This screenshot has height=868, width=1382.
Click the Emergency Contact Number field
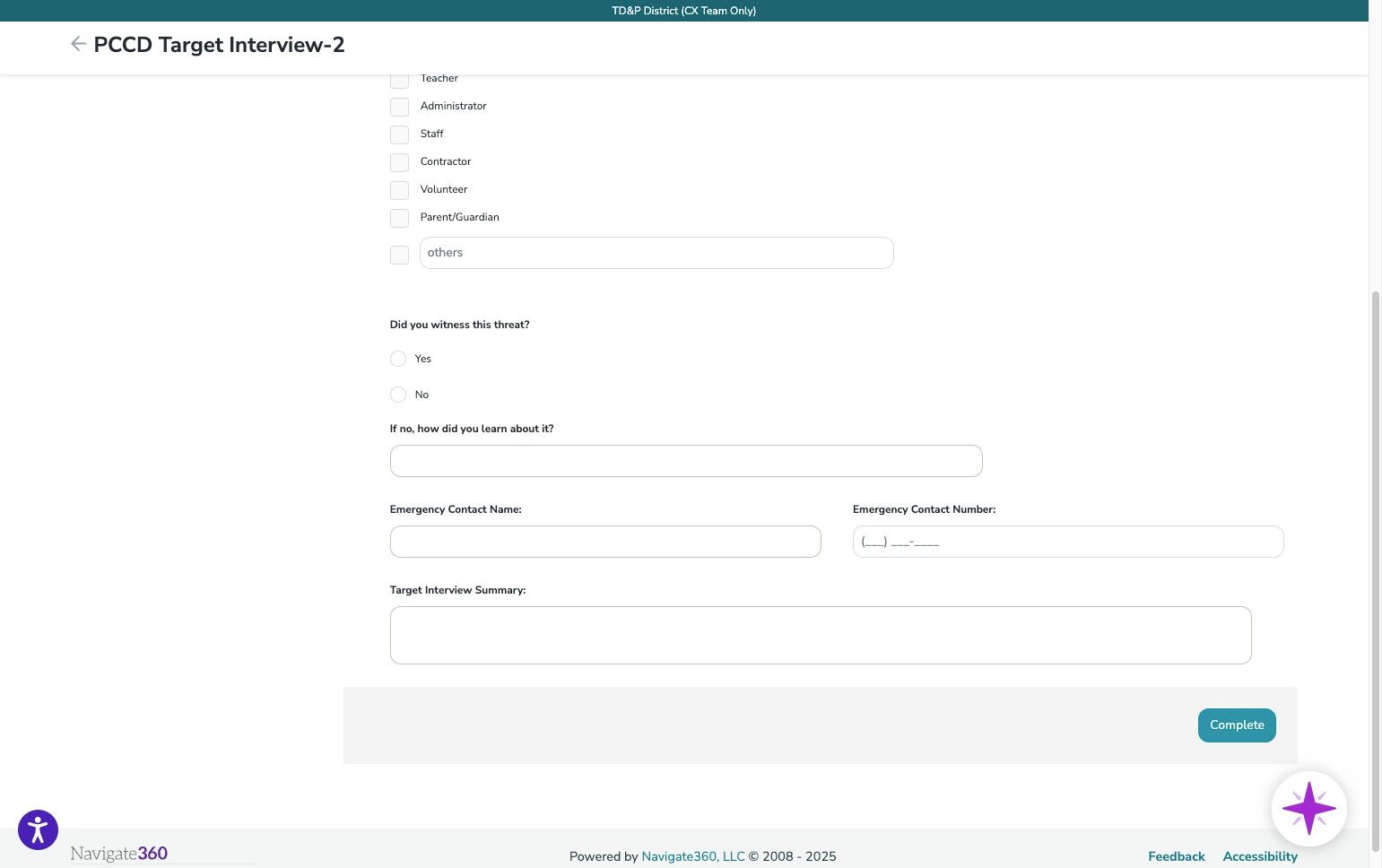[1068, 542]
